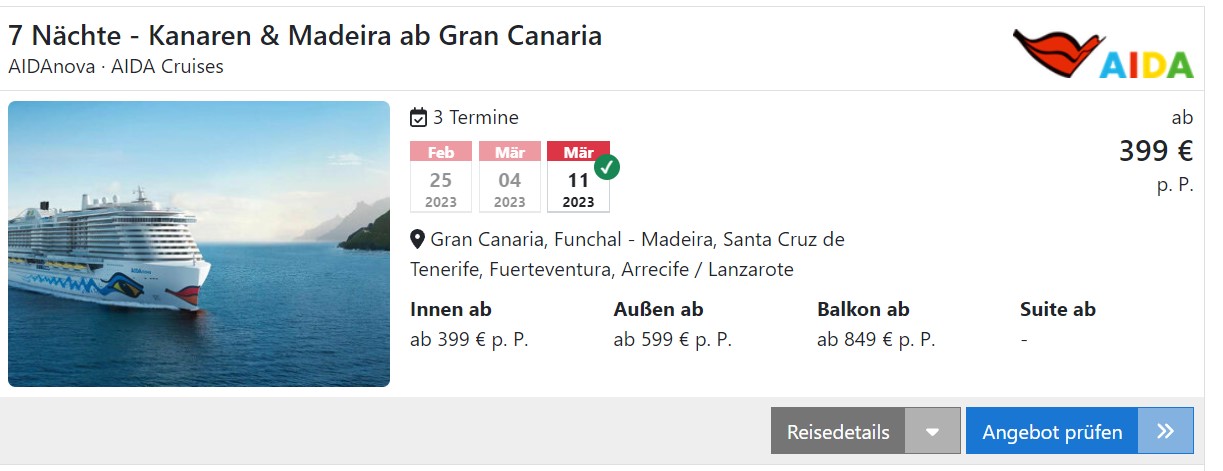Image resolution: width=1223 pixels, height=471 pixels.
Task: Click the AIDAnova · AIDA Cruises subtitle
Action: 116,67
